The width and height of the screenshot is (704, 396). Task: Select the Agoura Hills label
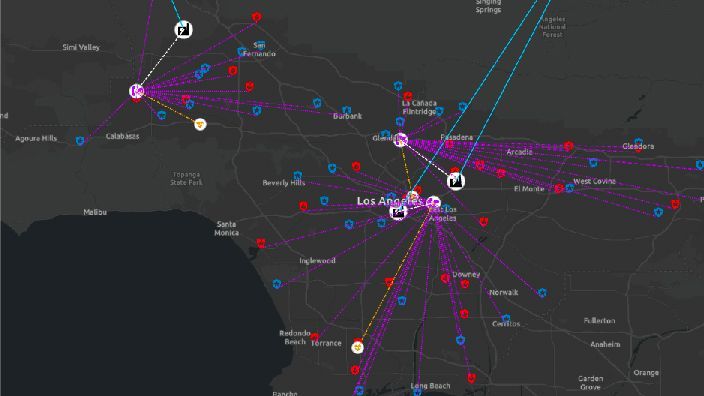pos(36,138)
